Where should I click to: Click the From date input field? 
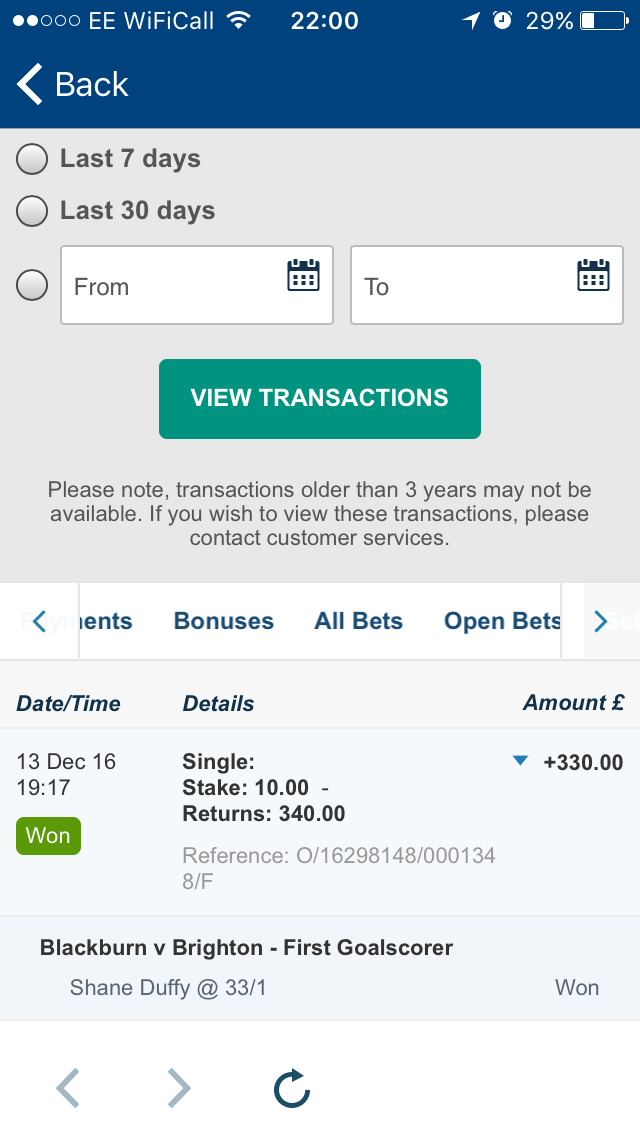pos(197,285)
